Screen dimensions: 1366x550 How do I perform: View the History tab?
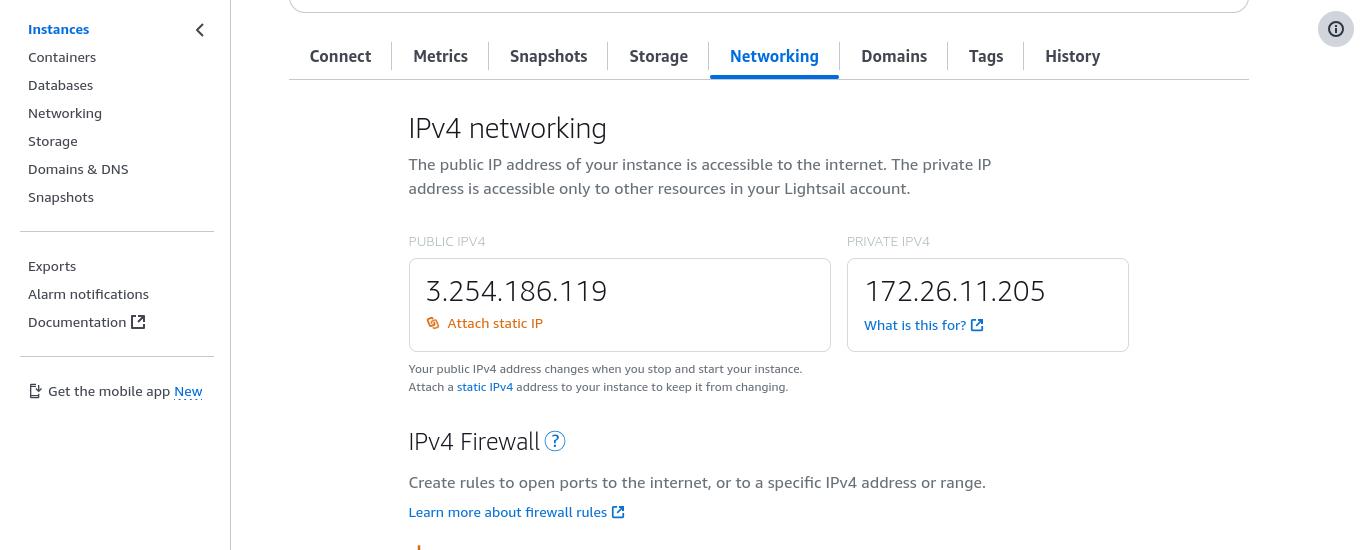(x=1072, y=56)
